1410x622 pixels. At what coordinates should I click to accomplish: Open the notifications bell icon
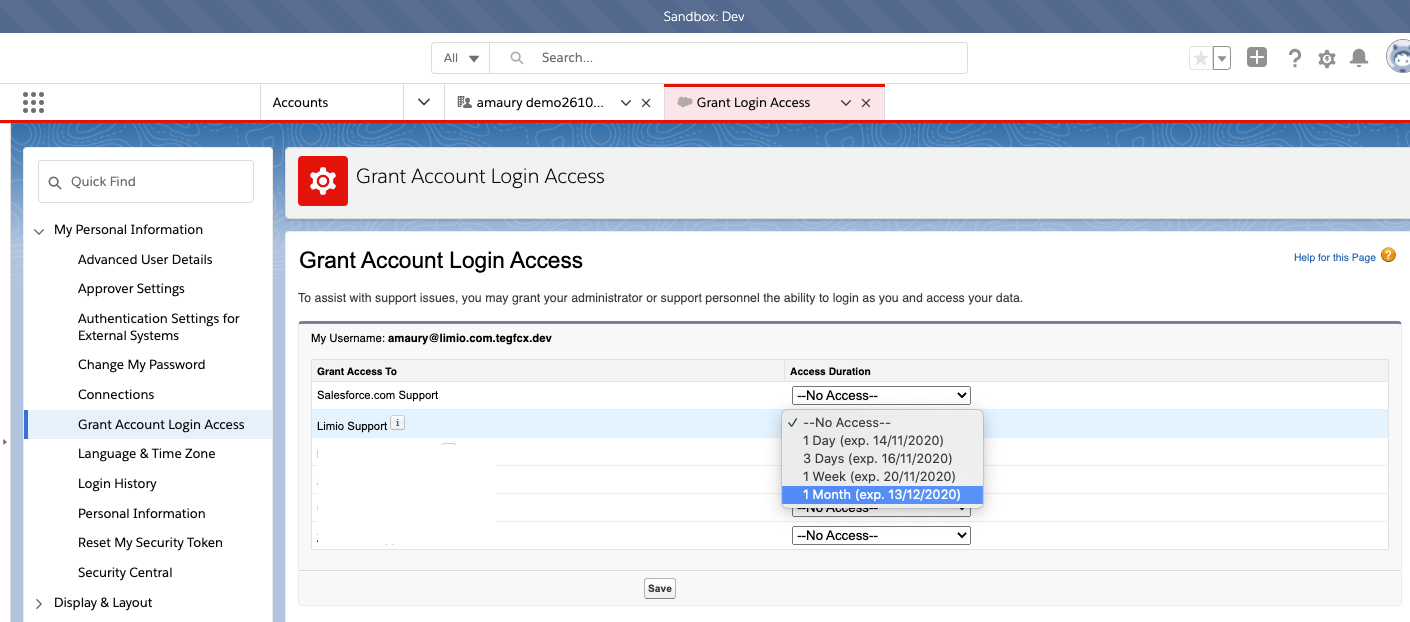point(1359,58)
